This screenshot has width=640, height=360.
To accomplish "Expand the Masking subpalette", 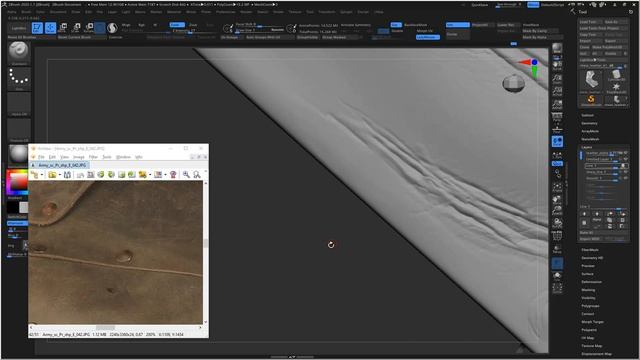I will (x=588, y=290).
